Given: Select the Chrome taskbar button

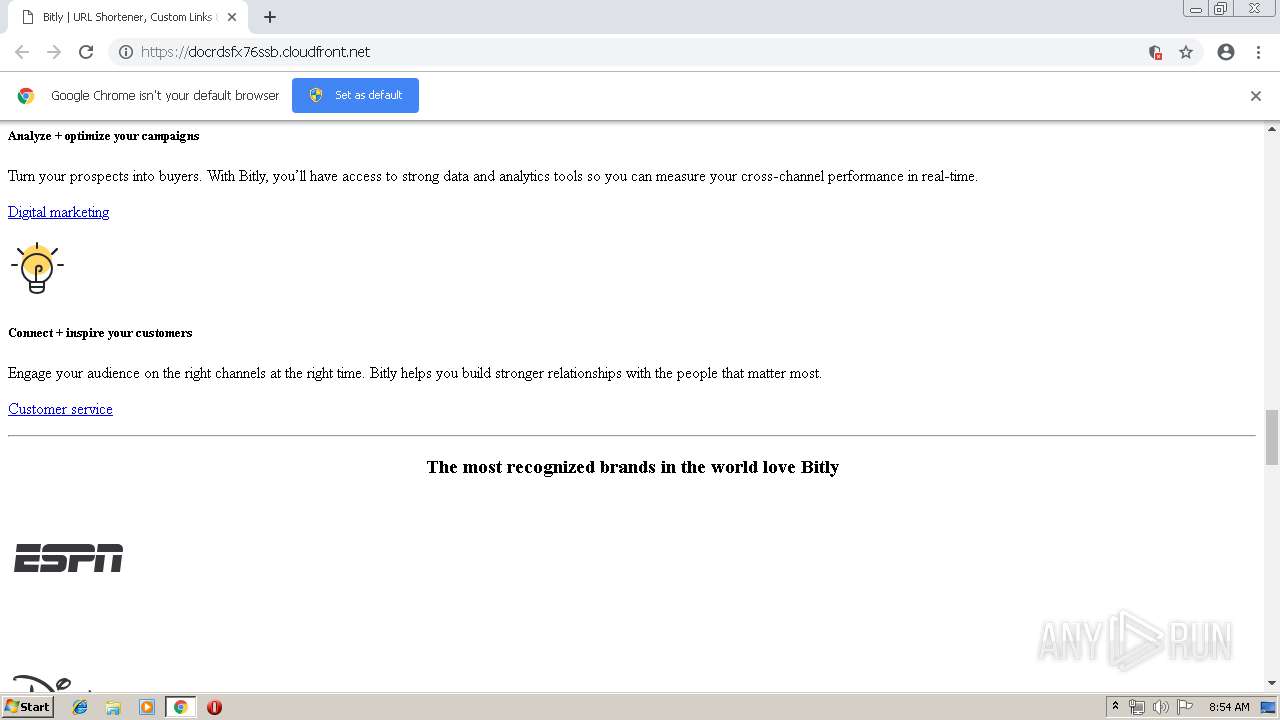Looking at the screenshot, I should click(x=180, y=707).
